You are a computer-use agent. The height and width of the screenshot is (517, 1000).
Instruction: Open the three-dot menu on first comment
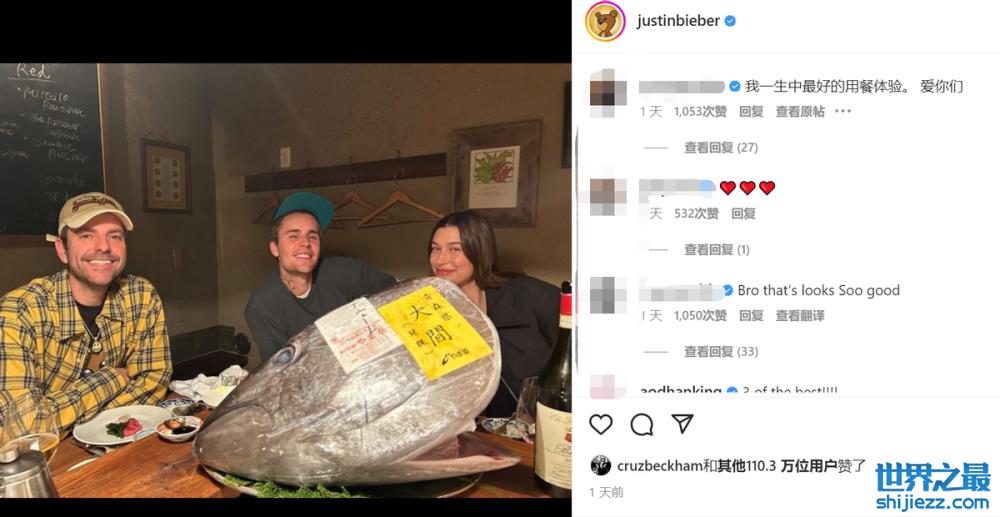tap(843, 111)
